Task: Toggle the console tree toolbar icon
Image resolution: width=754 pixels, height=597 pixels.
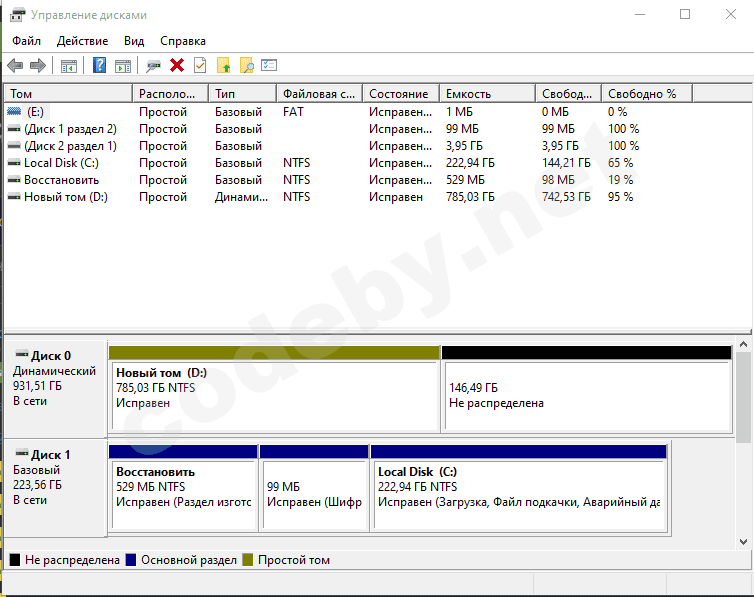Action: pyautogui.click(x=69, y=66)
